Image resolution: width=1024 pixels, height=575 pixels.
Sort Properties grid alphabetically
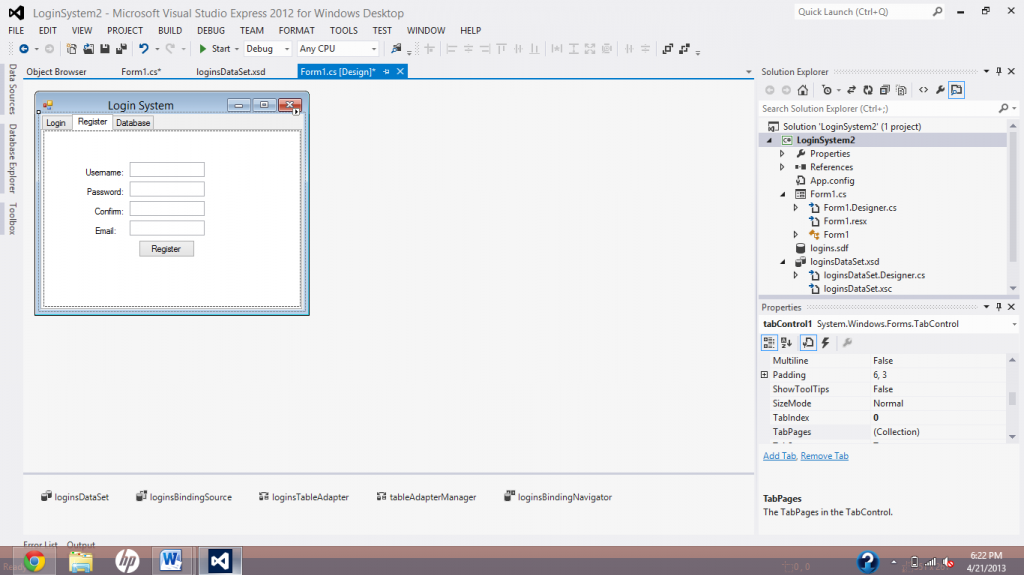786,342
